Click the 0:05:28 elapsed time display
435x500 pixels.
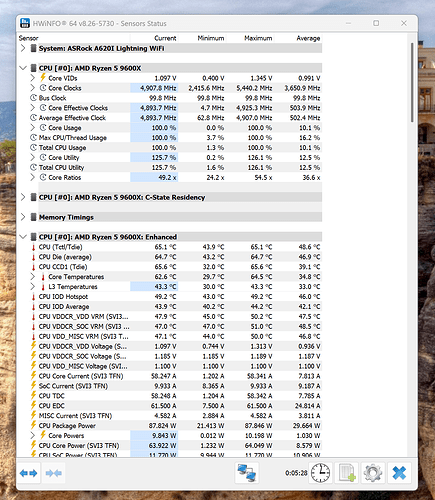point(296,473)
